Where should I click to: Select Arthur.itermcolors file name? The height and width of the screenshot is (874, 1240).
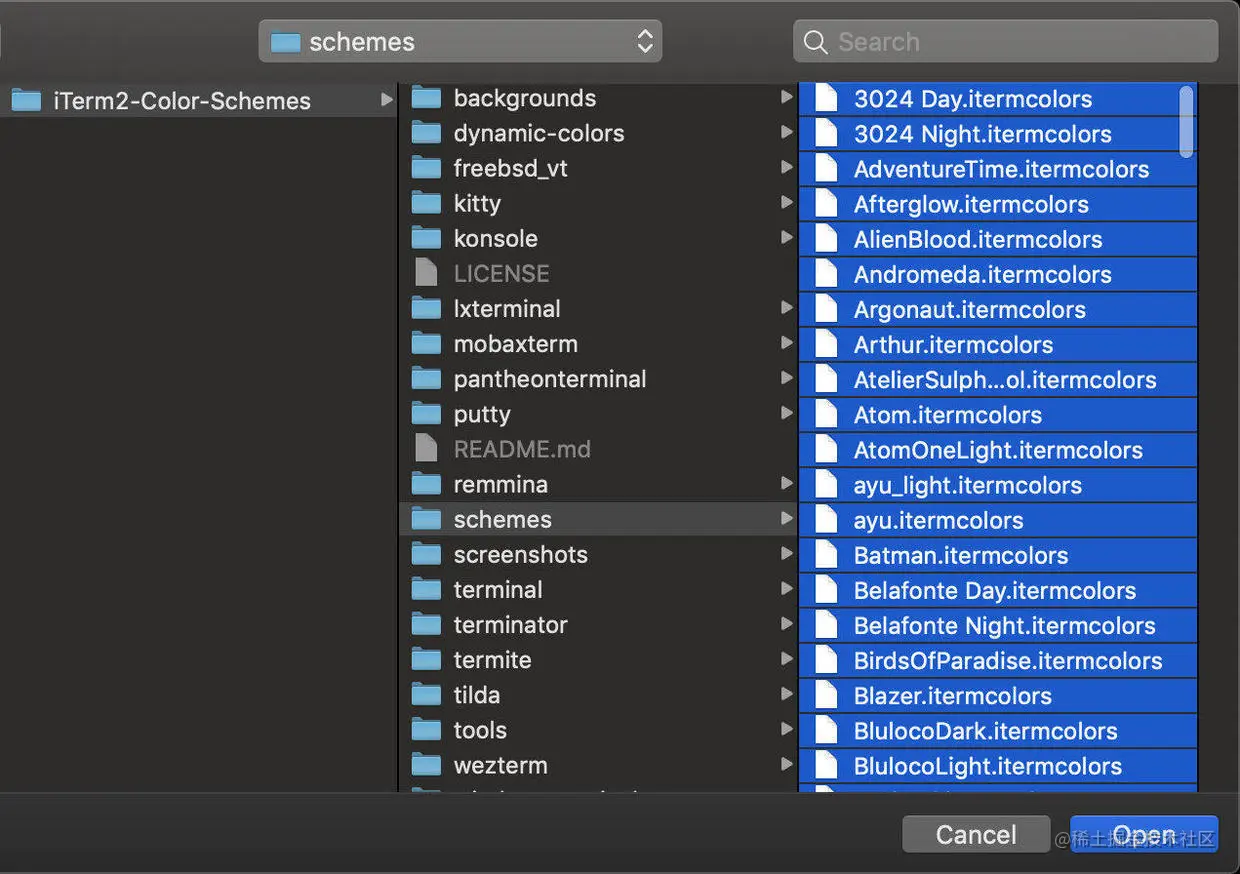954,345
